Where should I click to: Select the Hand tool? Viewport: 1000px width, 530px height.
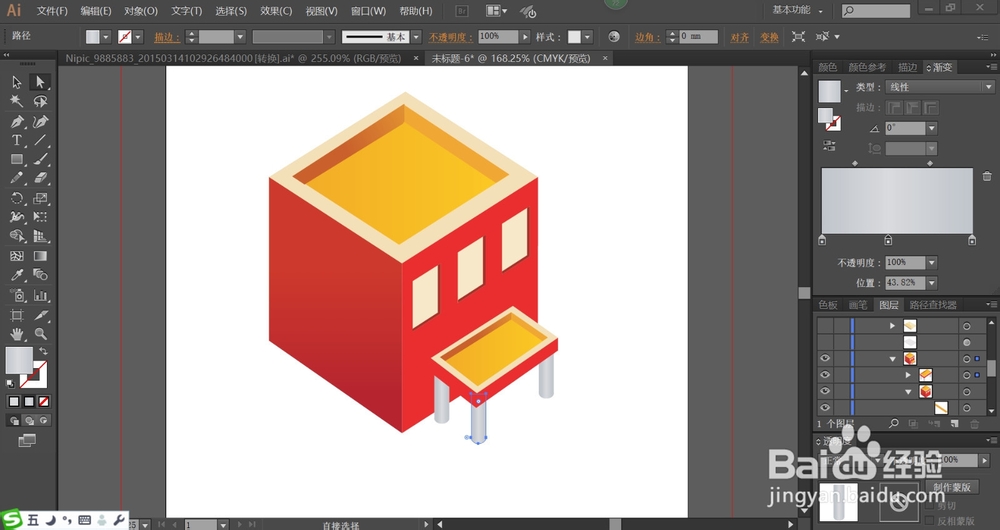pyautogui.click(x=17, y=334)
